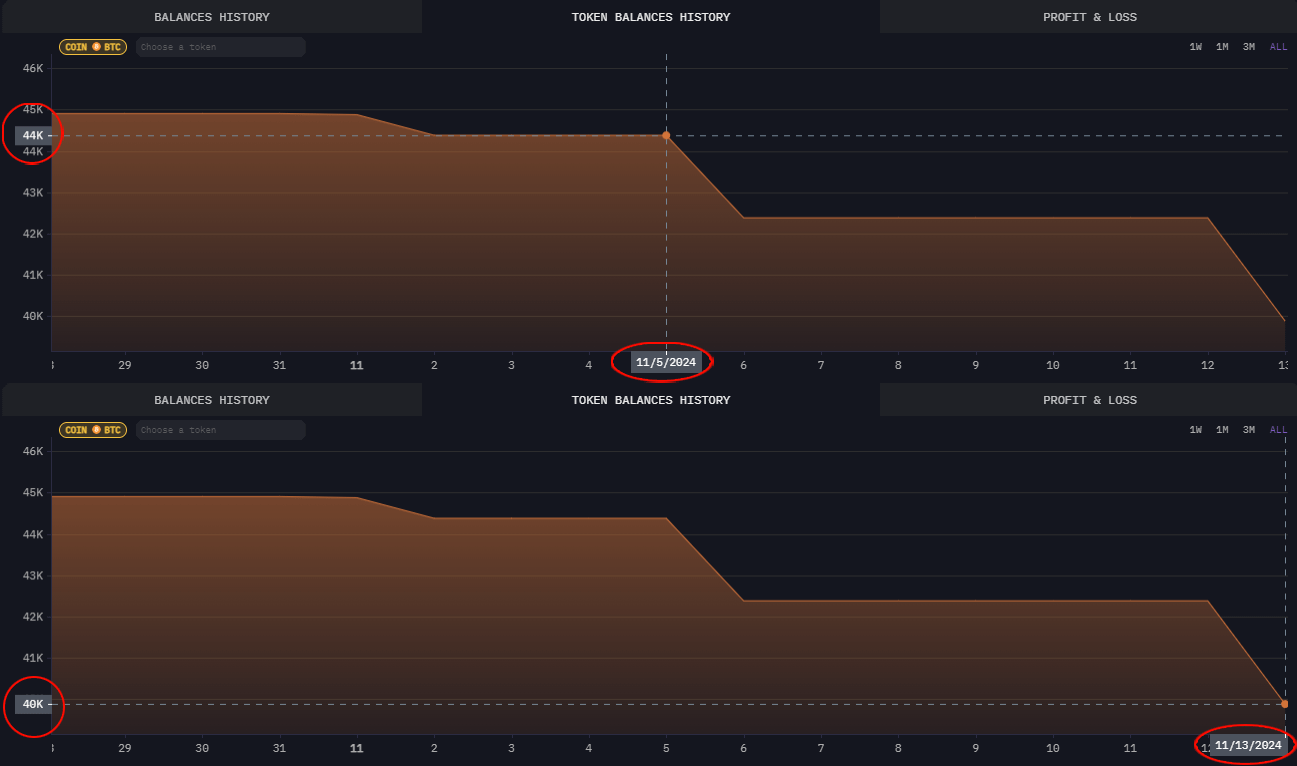Click the orange data point on 11/5 in upper chart
This screenshot has width=1297, height=766.
pos(666,135)
